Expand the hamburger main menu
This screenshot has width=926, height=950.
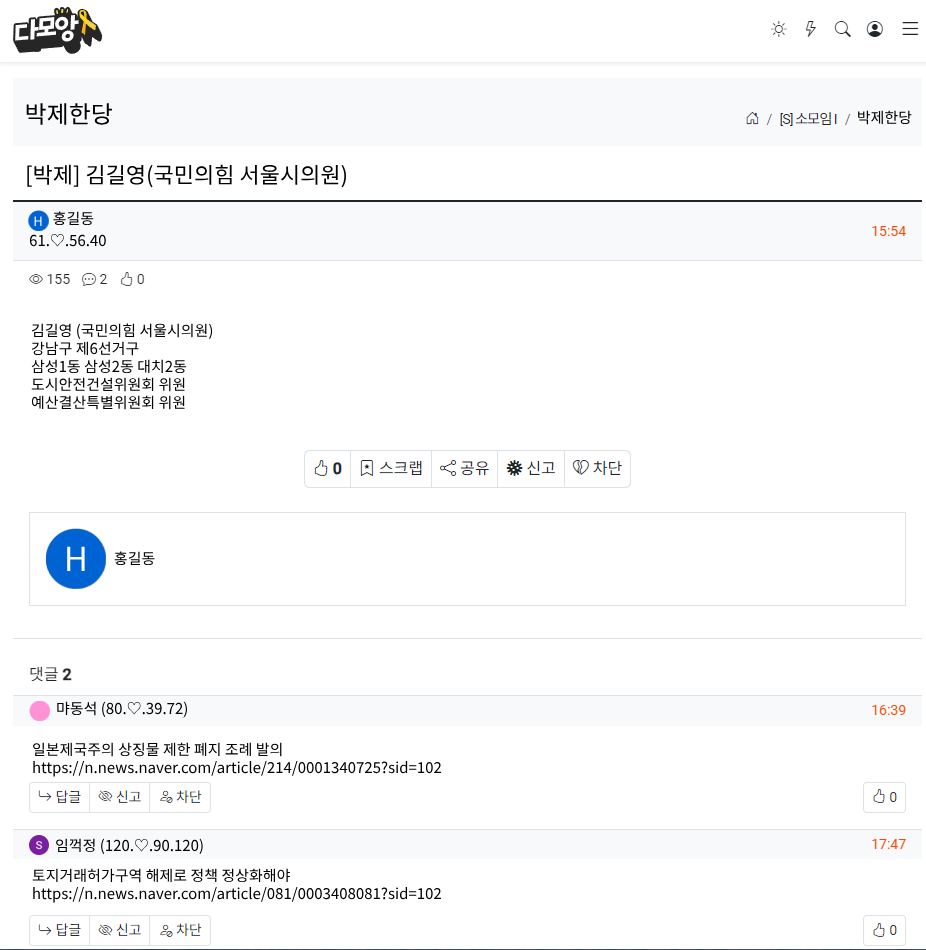point(910,29)
